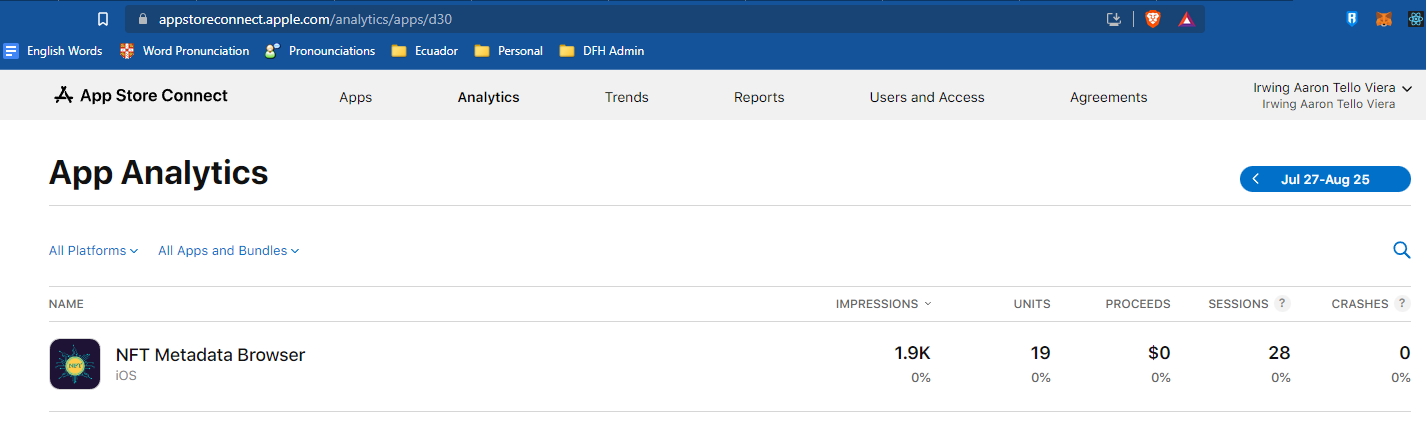
Task: Click the NFT Metadata Browser app icon
Action: pos(75,364)
